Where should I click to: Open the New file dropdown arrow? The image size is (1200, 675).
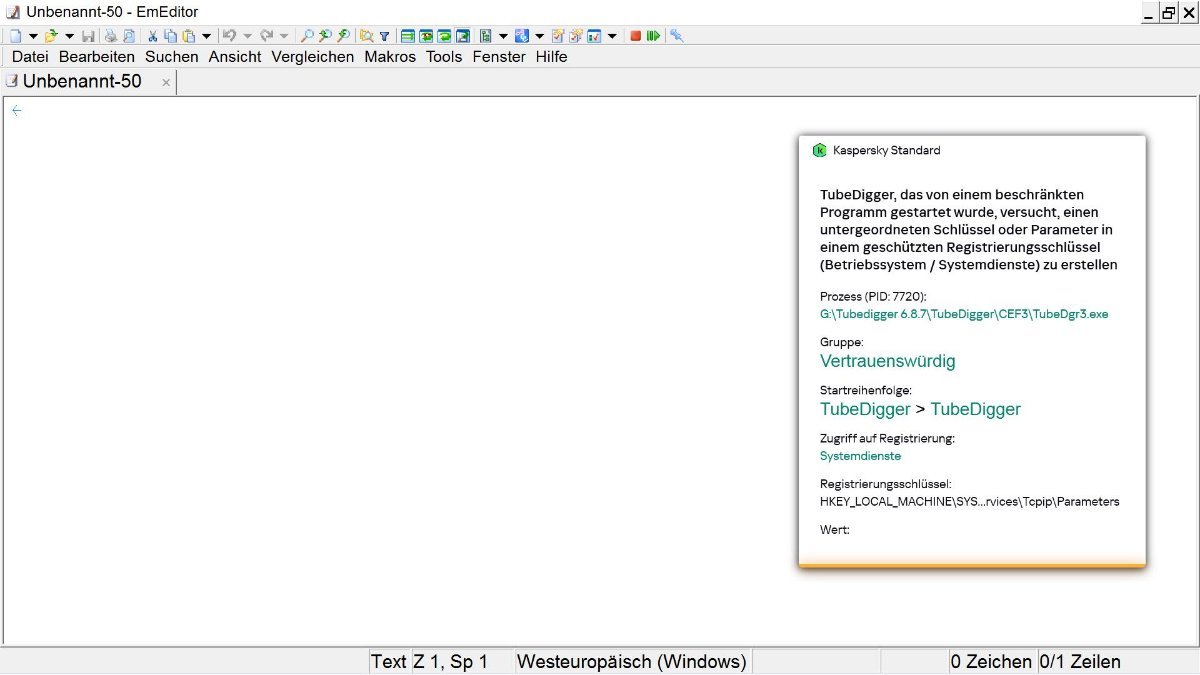click(33, 36)
